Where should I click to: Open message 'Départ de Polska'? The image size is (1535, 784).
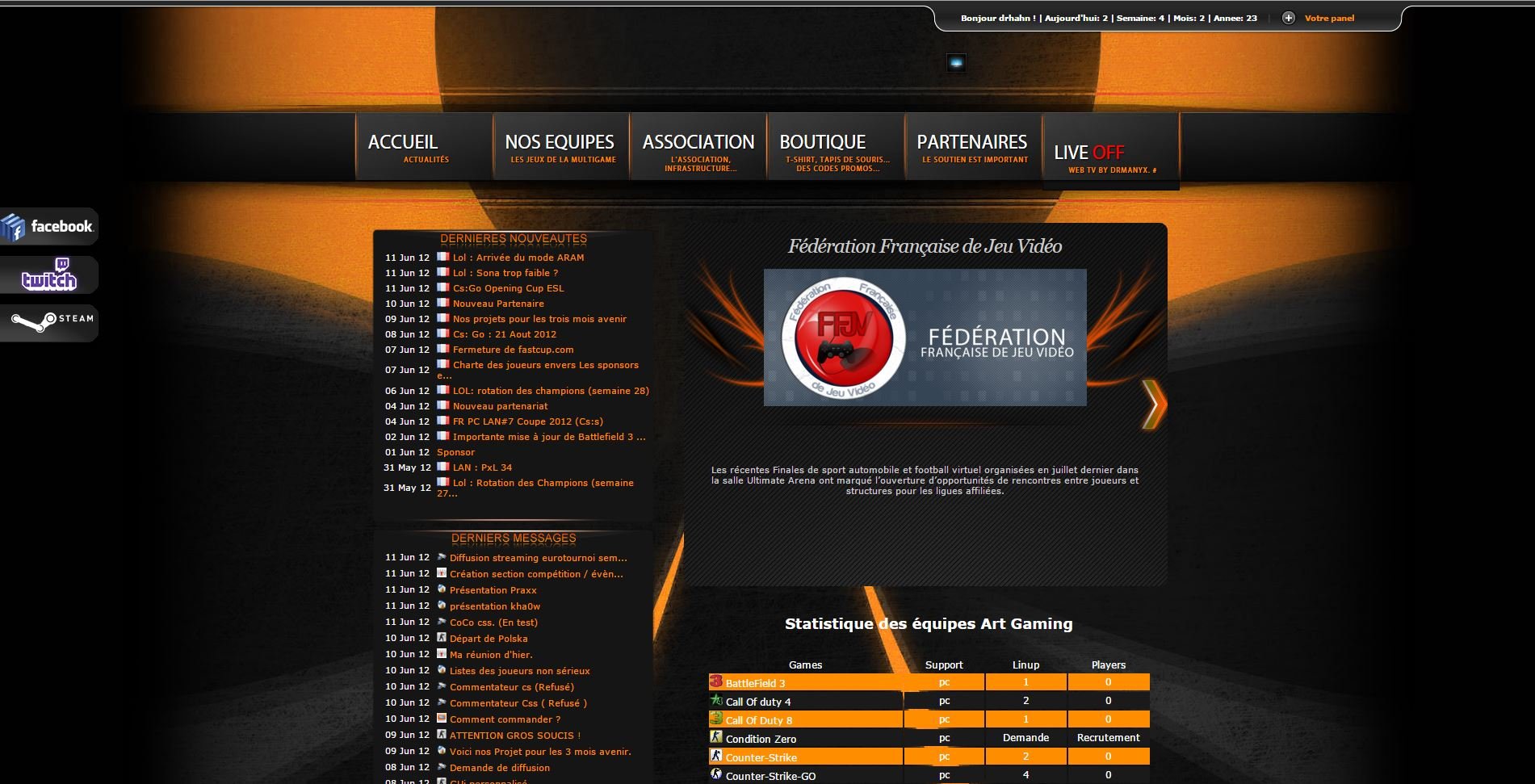[489, 639]
